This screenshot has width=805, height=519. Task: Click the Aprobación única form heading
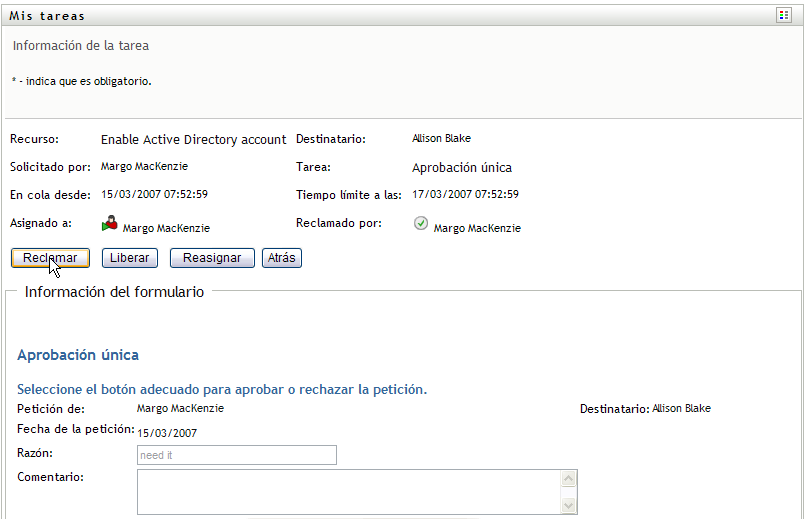78,355
